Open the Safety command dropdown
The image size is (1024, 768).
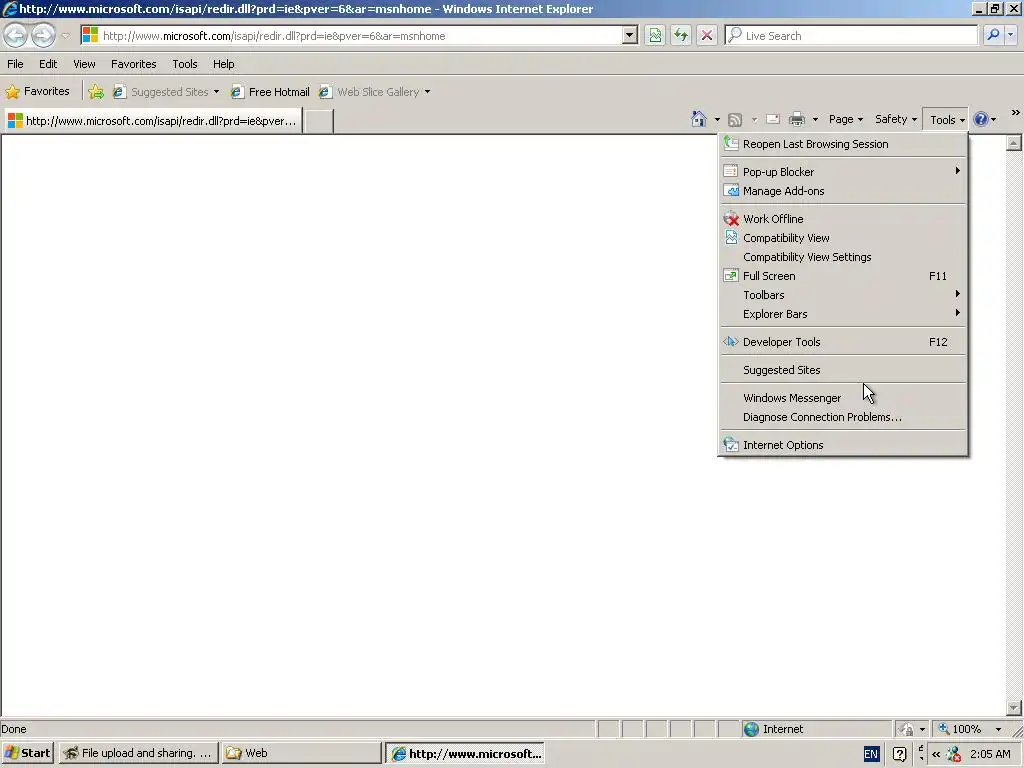[895, 120]
